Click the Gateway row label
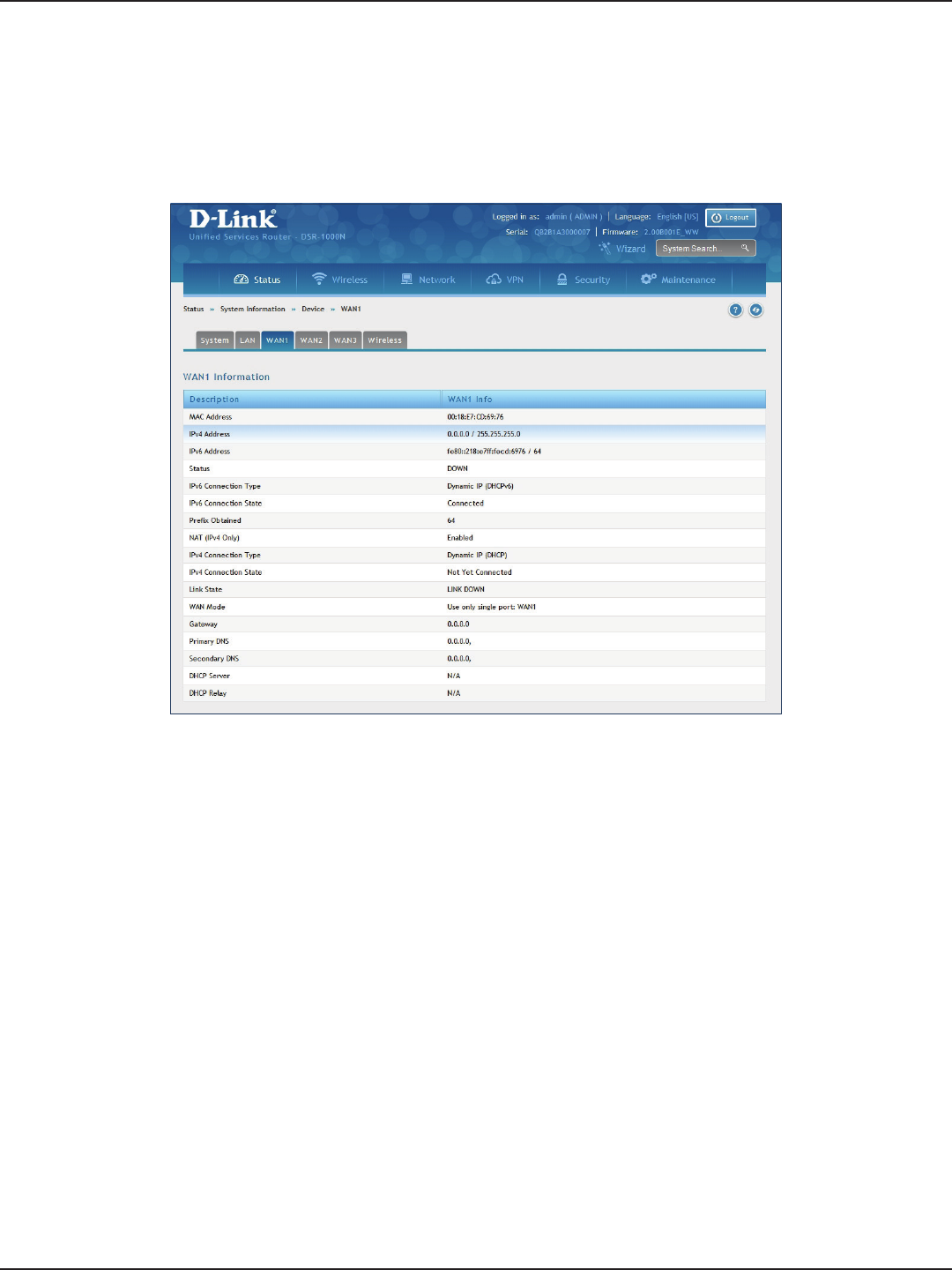 click(x=204, y=624)
